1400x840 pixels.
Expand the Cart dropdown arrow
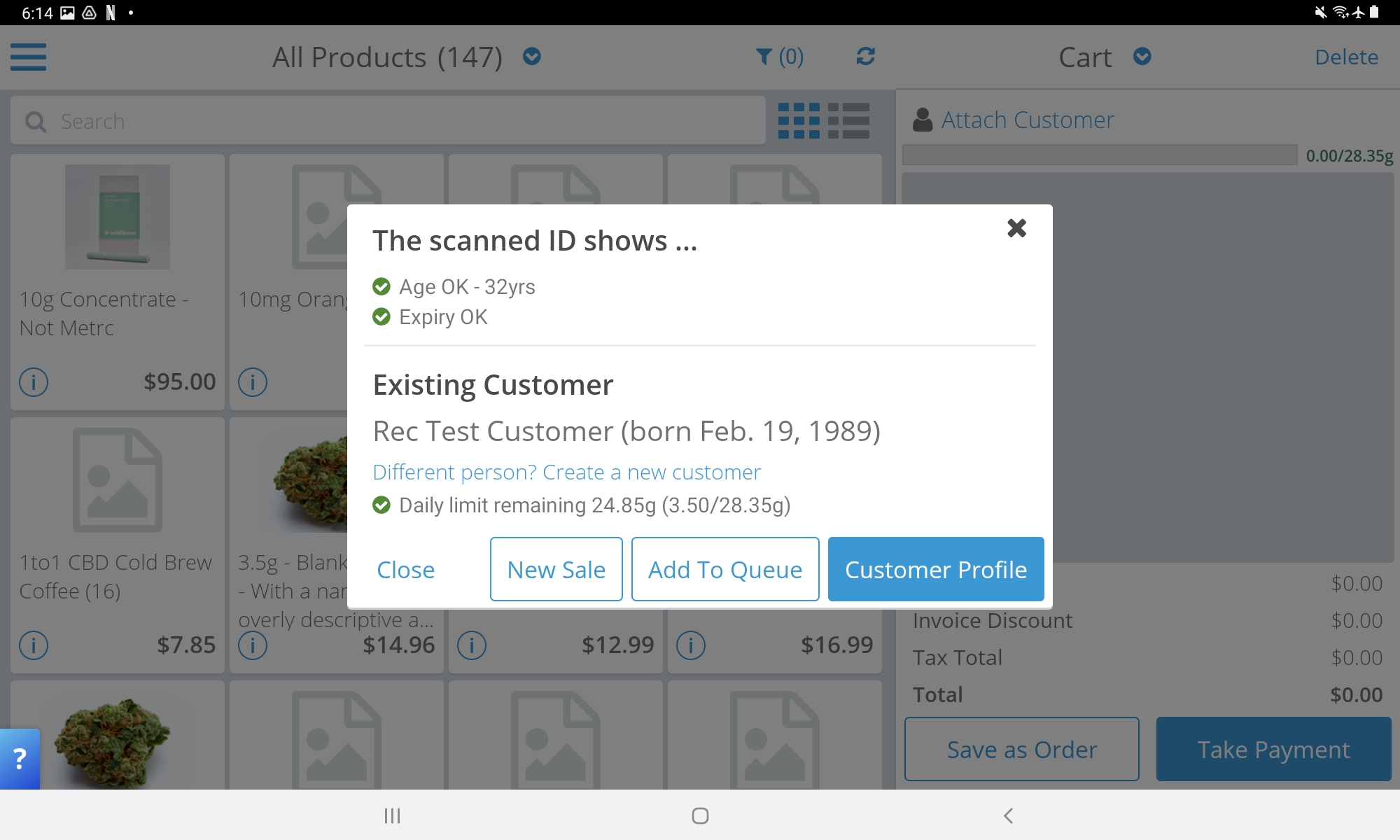(1142, 57)
